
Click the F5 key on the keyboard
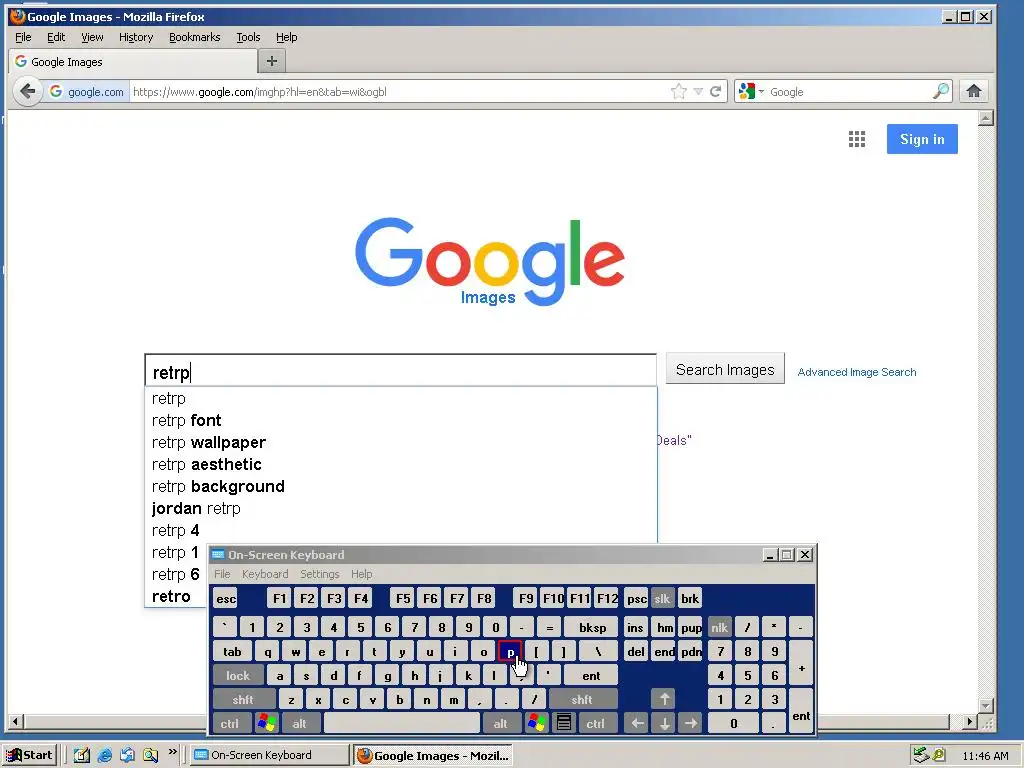[x=403, y=599]
